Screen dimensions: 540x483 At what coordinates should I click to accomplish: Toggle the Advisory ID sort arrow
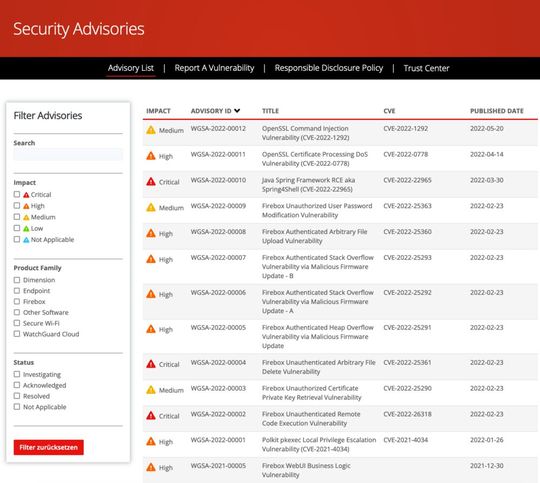[x=237, y=111]
